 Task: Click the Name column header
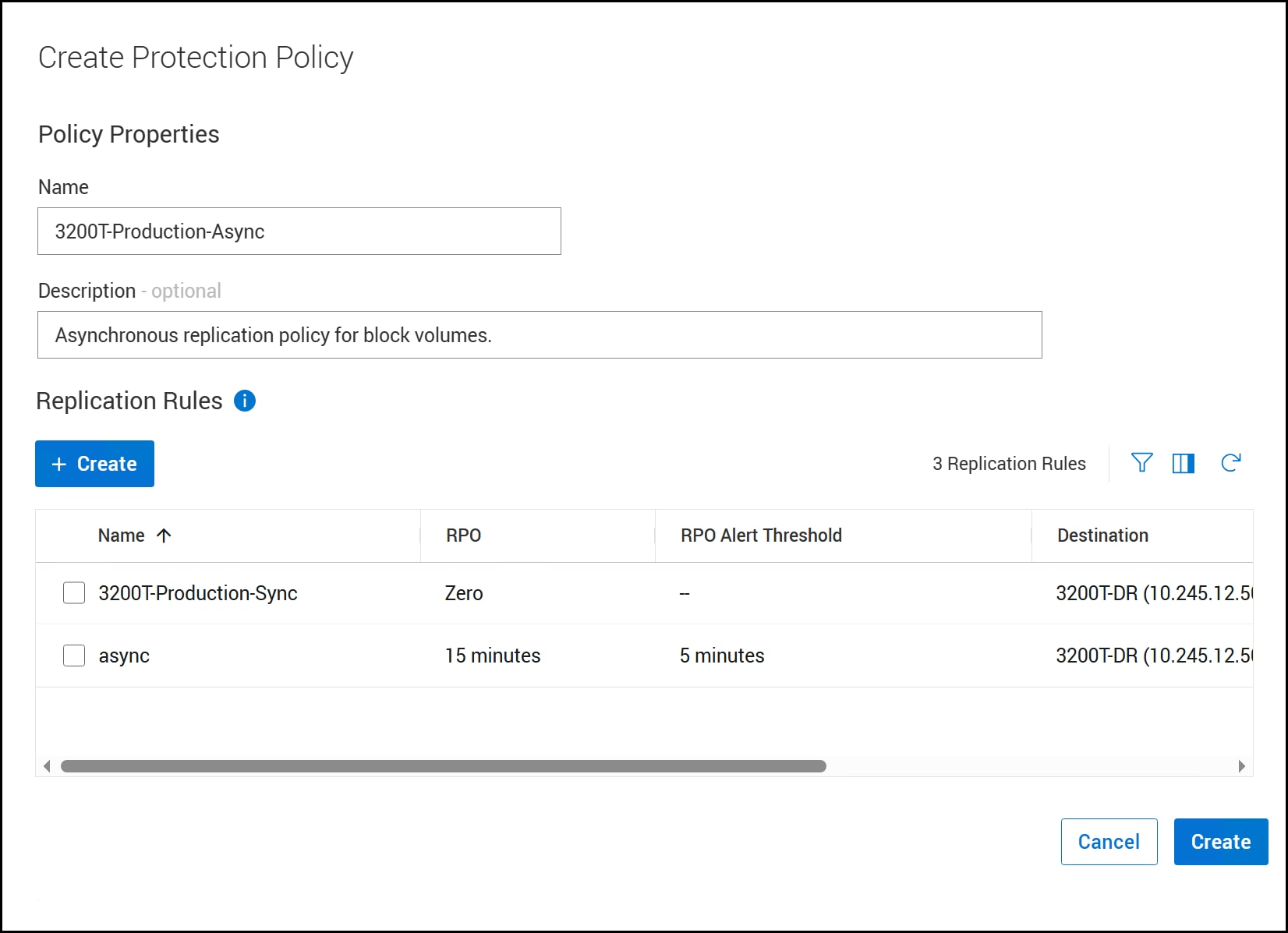(x=121, y=535)
